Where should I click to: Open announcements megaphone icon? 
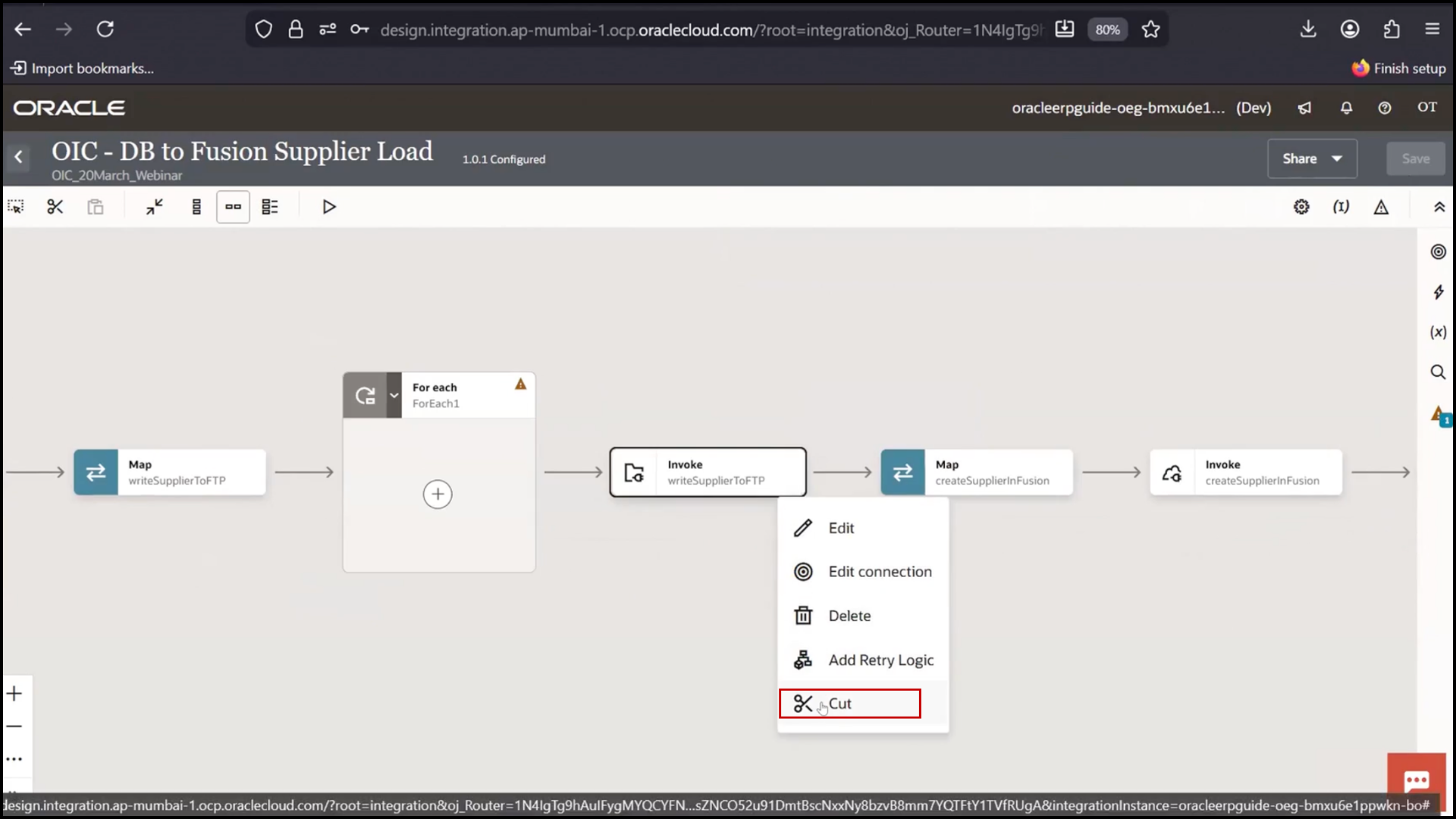(x=1304, y=108)
